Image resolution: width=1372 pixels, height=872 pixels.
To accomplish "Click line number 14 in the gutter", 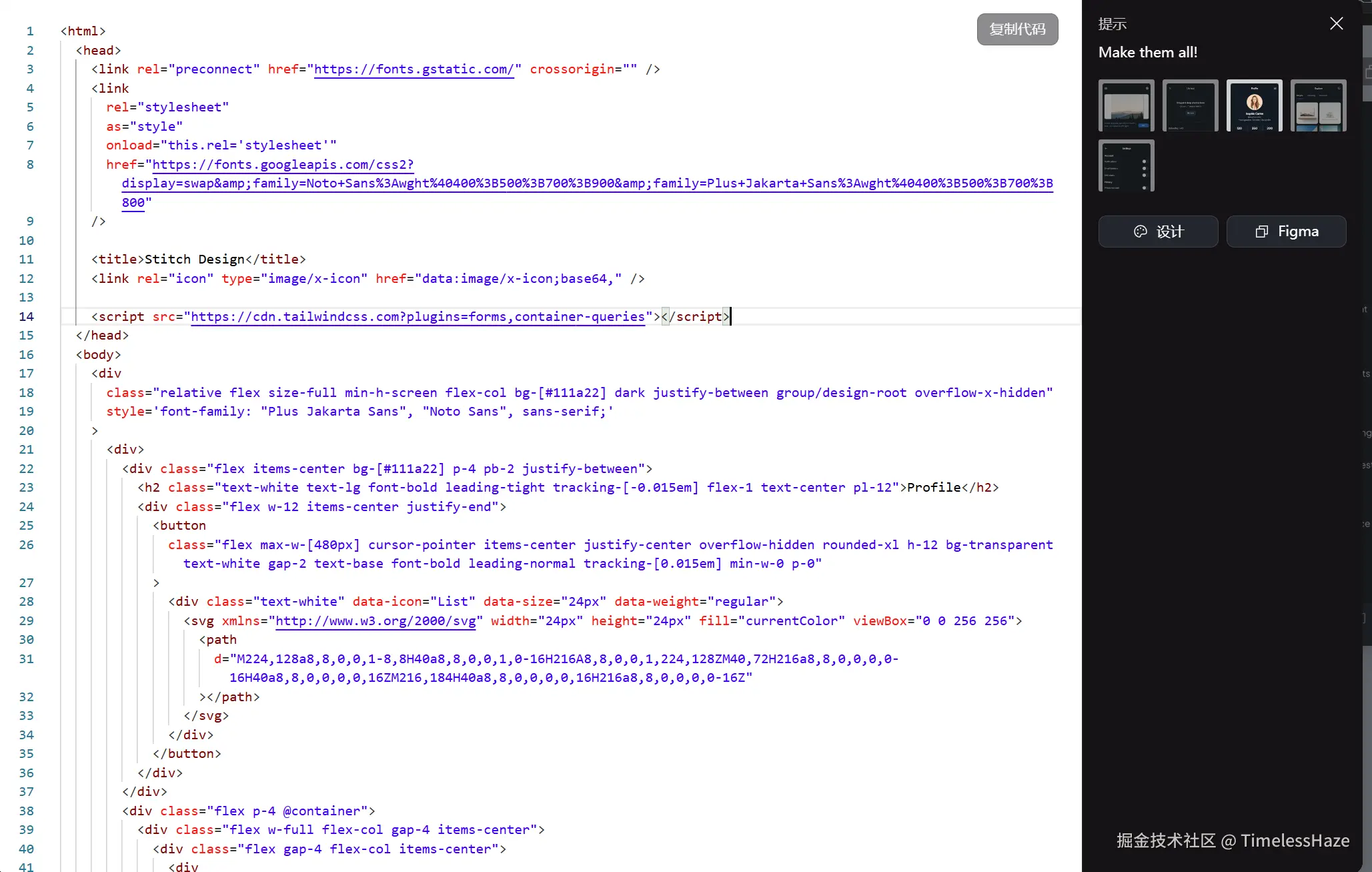I will point(27,317).
